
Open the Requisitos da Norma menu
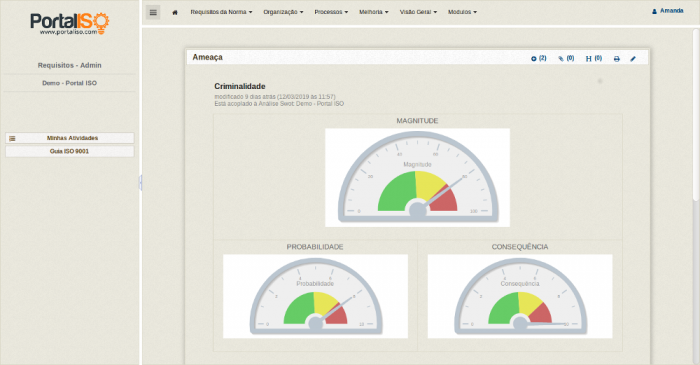coord(221,12)
